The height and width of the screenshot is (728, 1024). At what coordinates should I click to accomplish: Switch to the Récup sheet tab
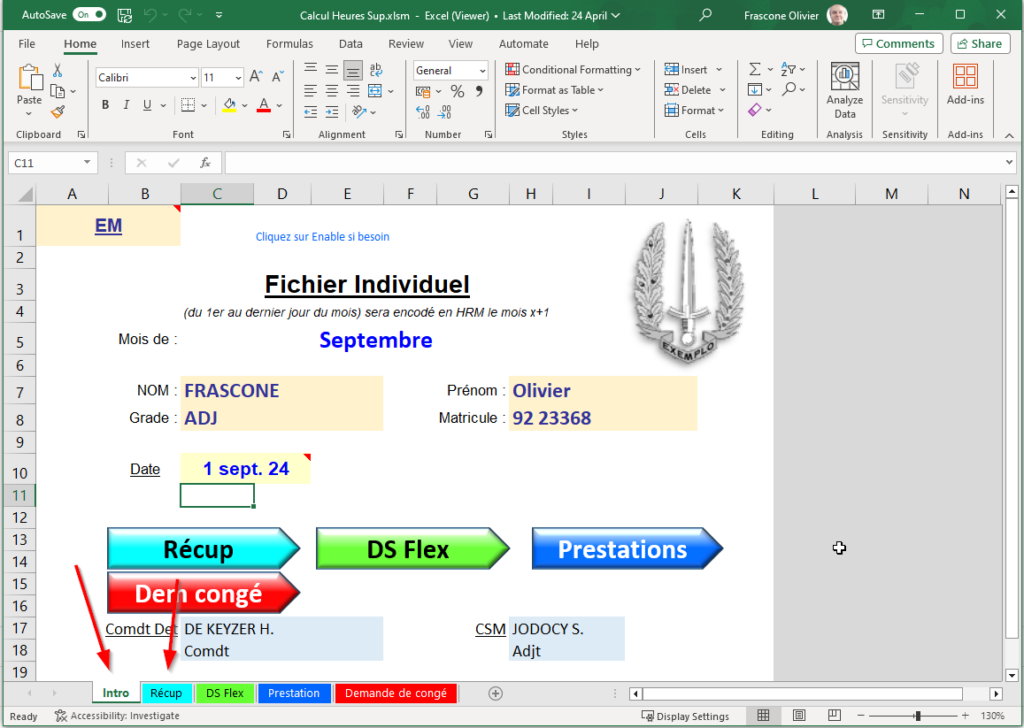(x=166, y=693)
